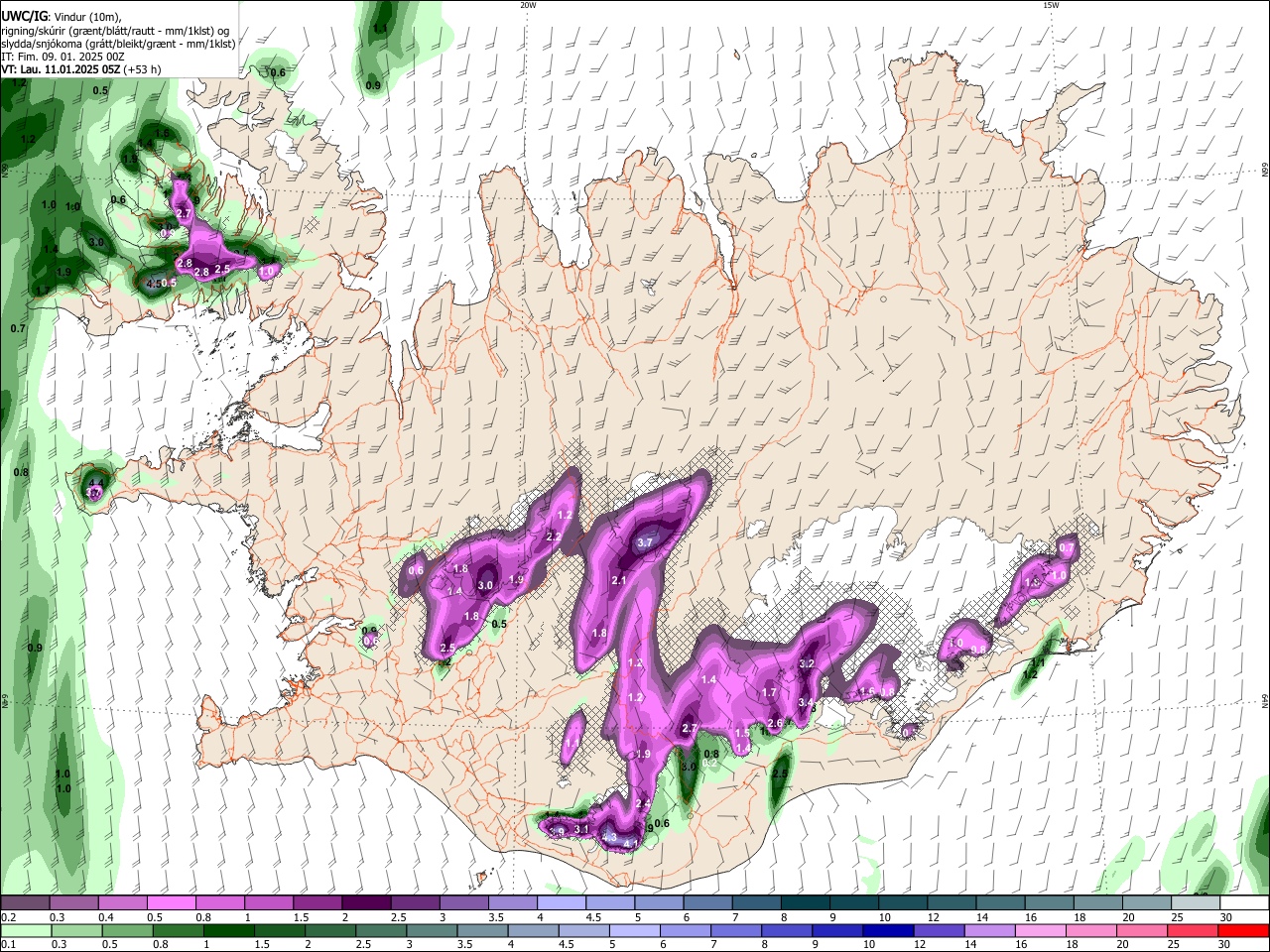Pick bright pink swatch between 0.5 and 0.8, upper legend
The width and height of the screenshot is (1270, 952).
(171, 903)
